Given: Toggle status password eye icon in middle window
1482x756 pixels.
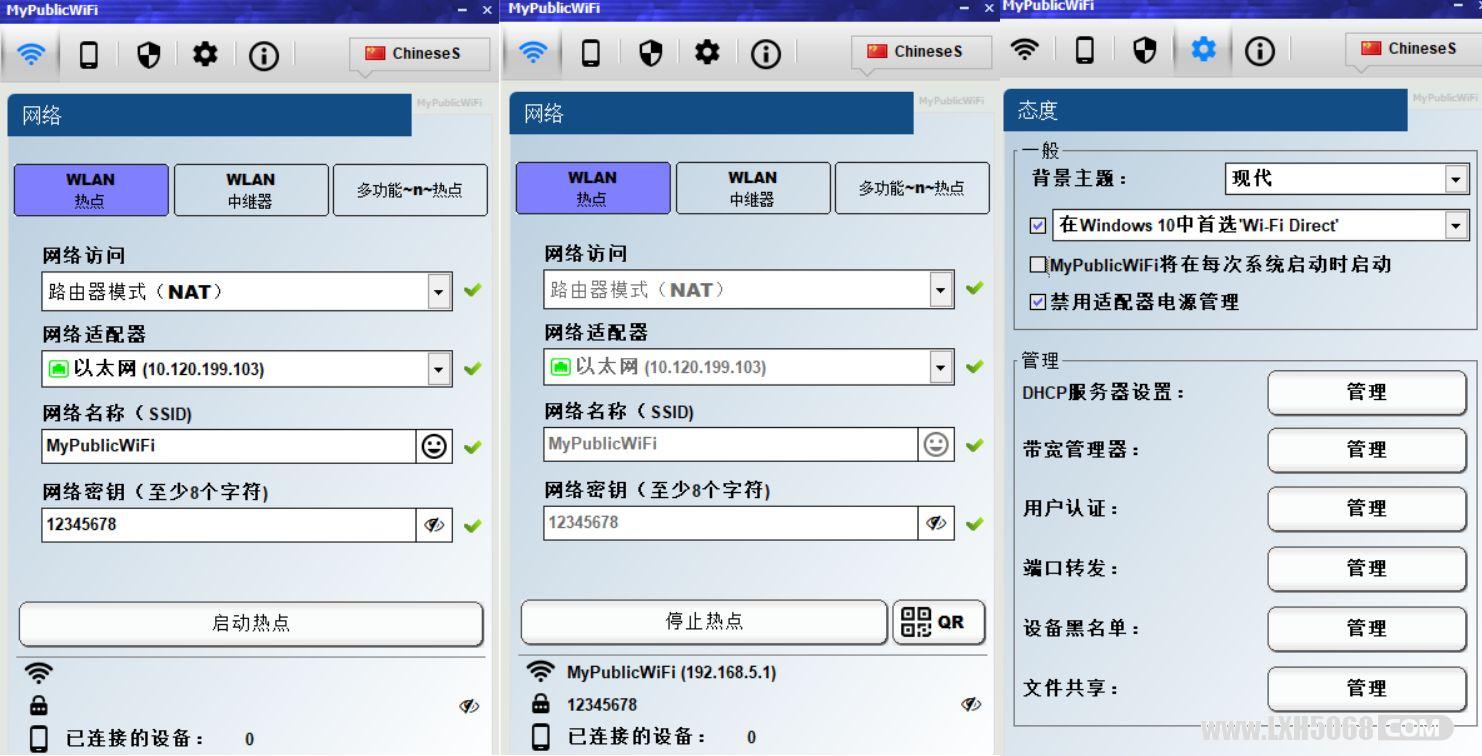Looking at the screenshot, I should (971, 704).
